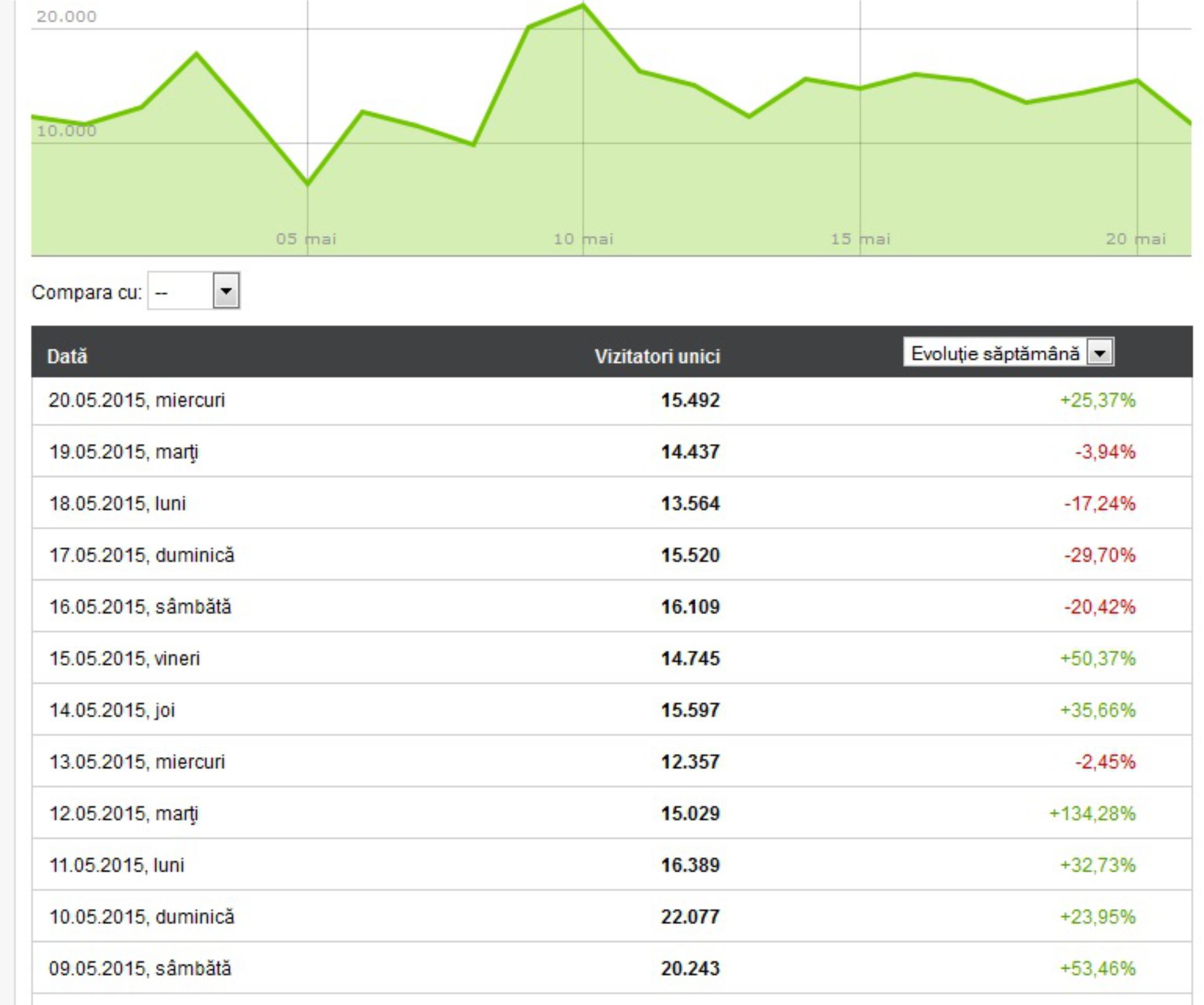
Task: Click the '20 mai' chart axis label
Action: tap(1136, 239)
